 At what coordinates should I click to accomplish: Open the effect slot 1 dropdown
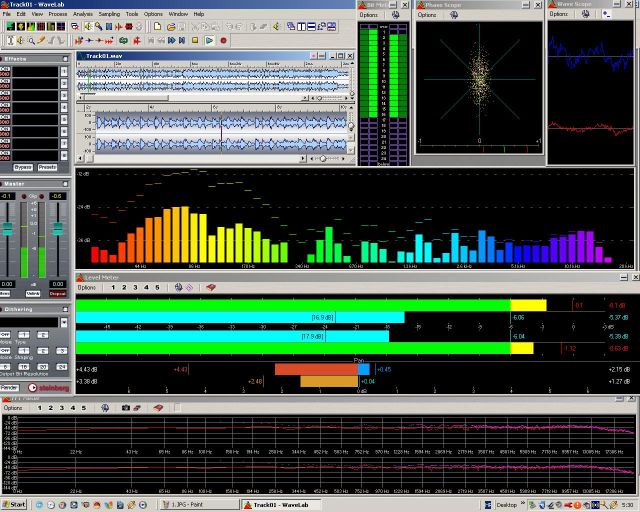click(x=64, y=72)
